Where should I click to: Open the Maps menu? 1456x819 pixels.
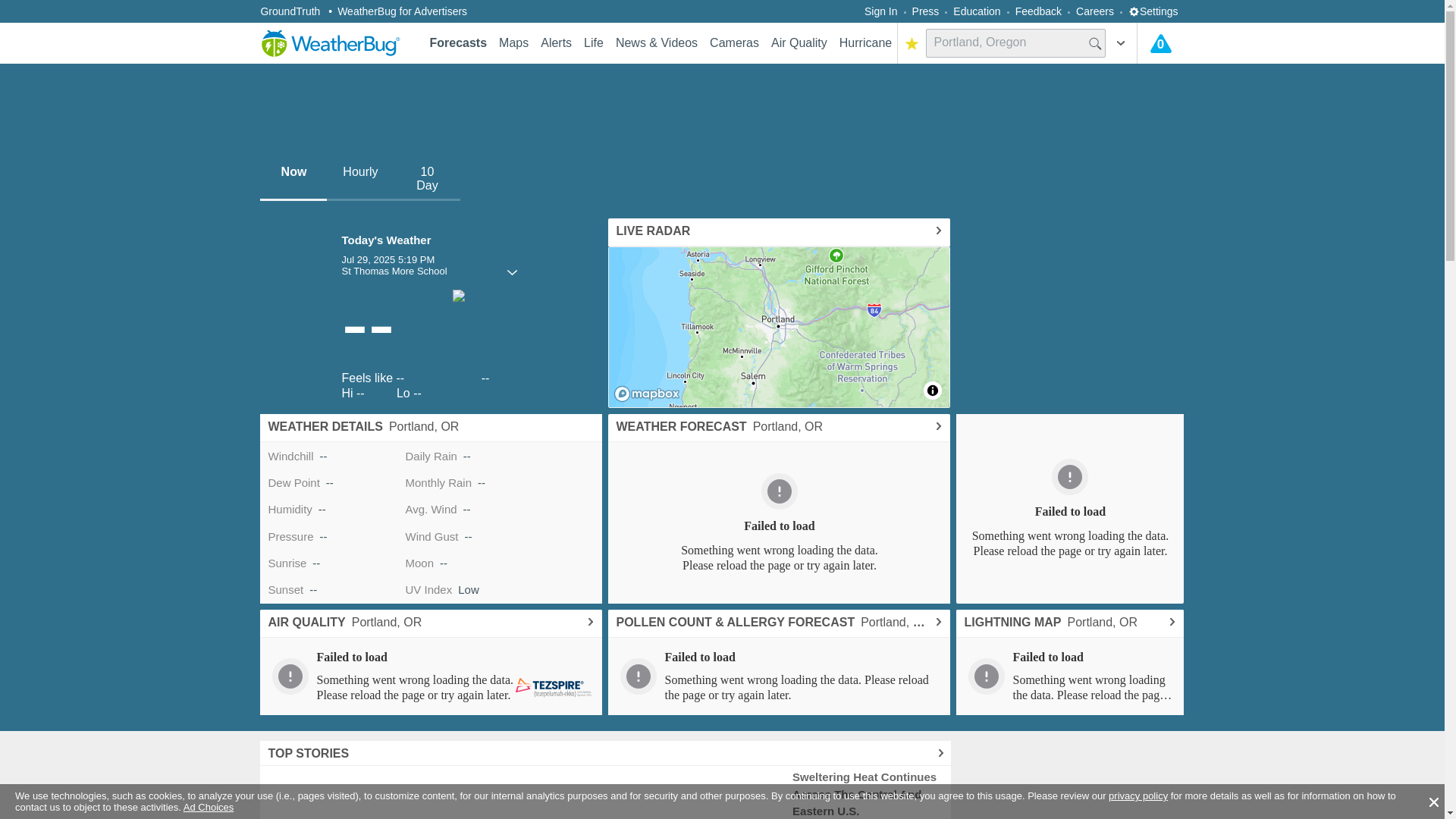(x=513, y=43)
